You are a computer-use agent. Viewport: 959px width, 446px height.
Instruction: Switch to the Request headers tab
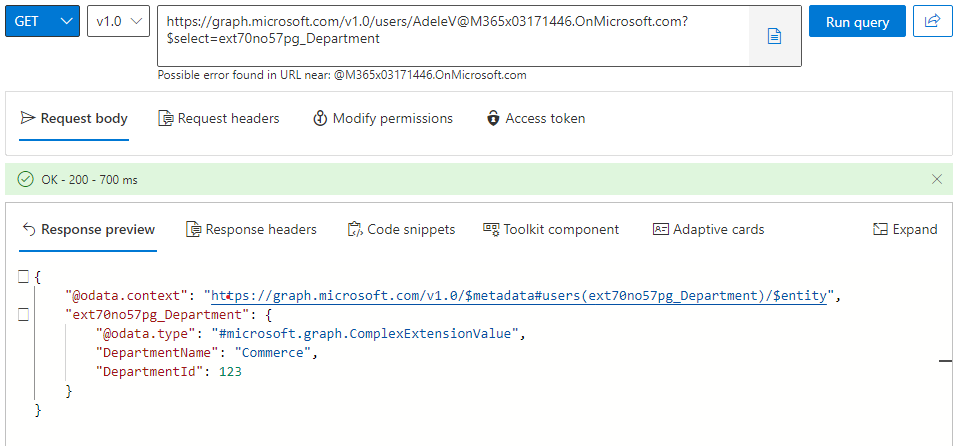click(219, 118)
